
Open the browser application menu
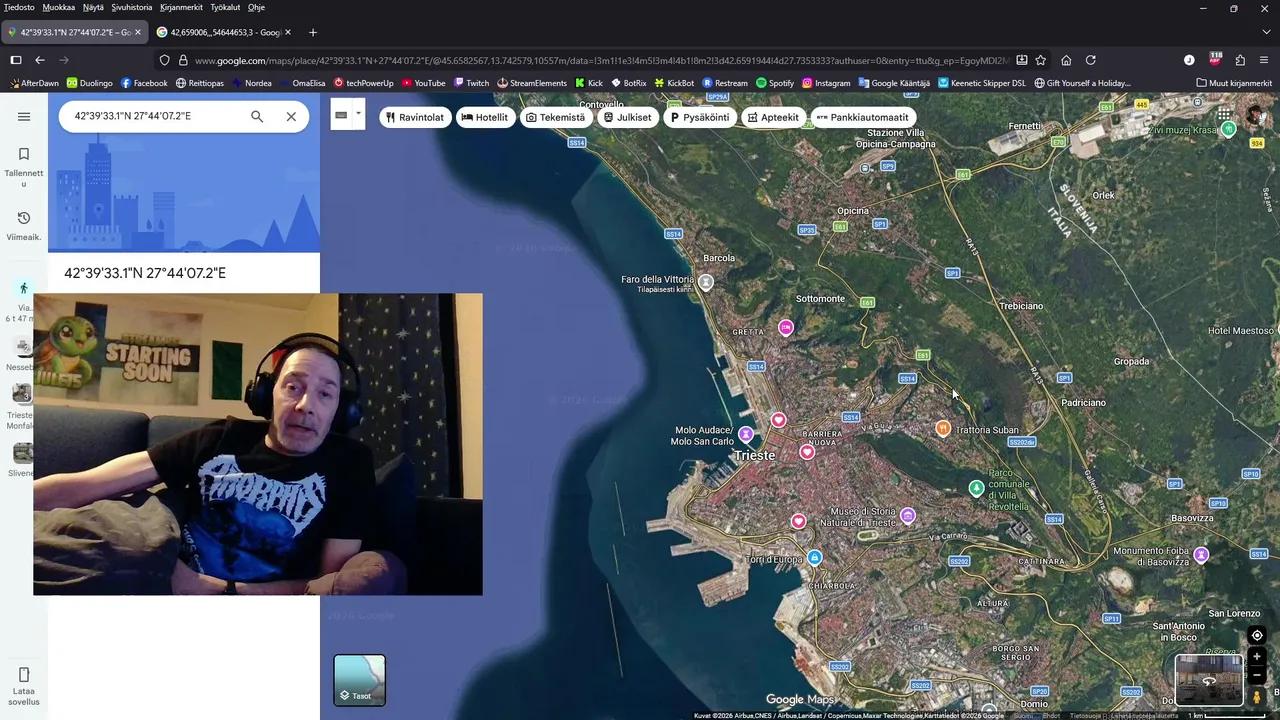[x=1265, y=60]
